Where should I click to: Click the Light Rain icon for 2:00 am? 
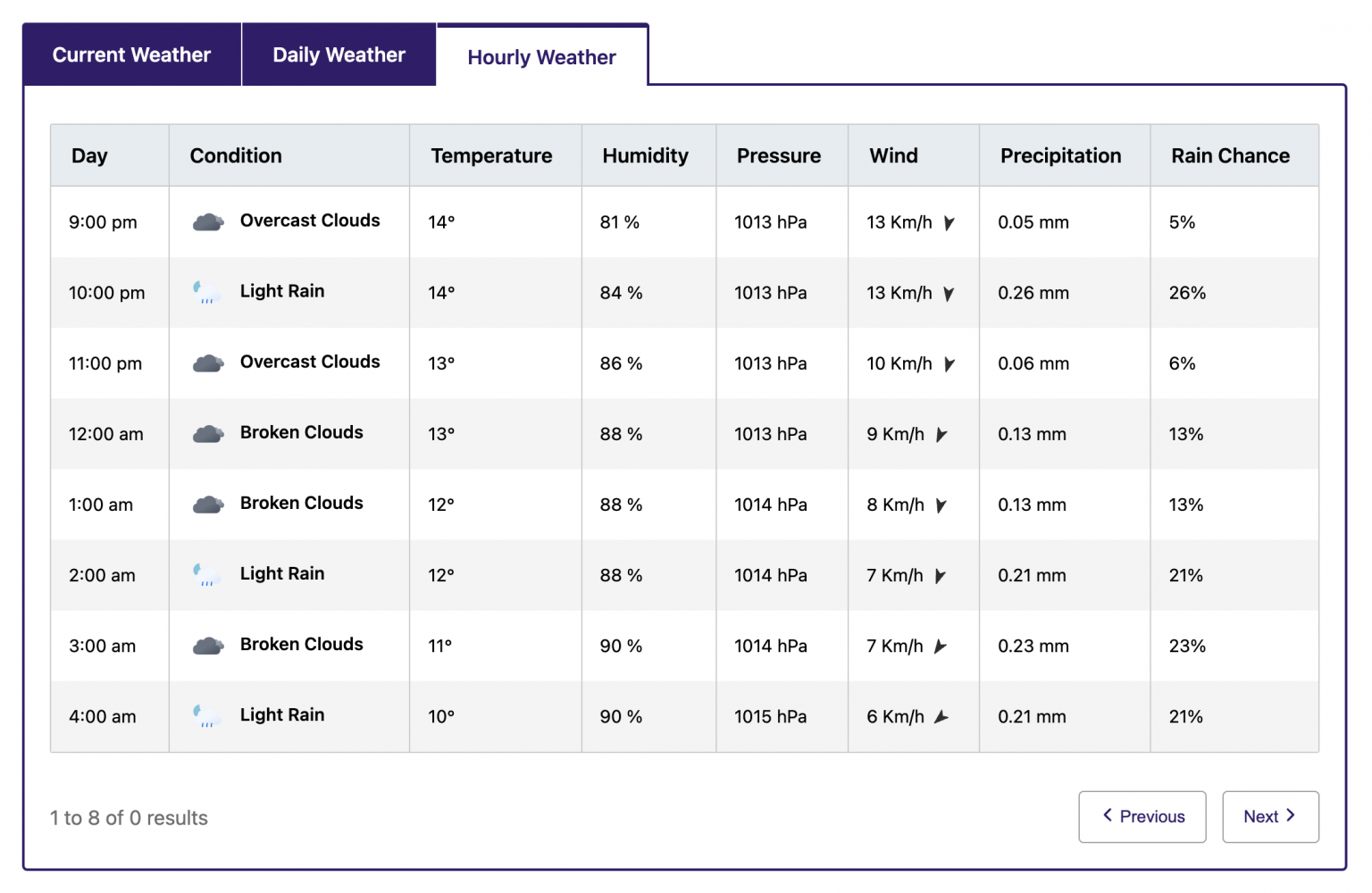[208, 574]
